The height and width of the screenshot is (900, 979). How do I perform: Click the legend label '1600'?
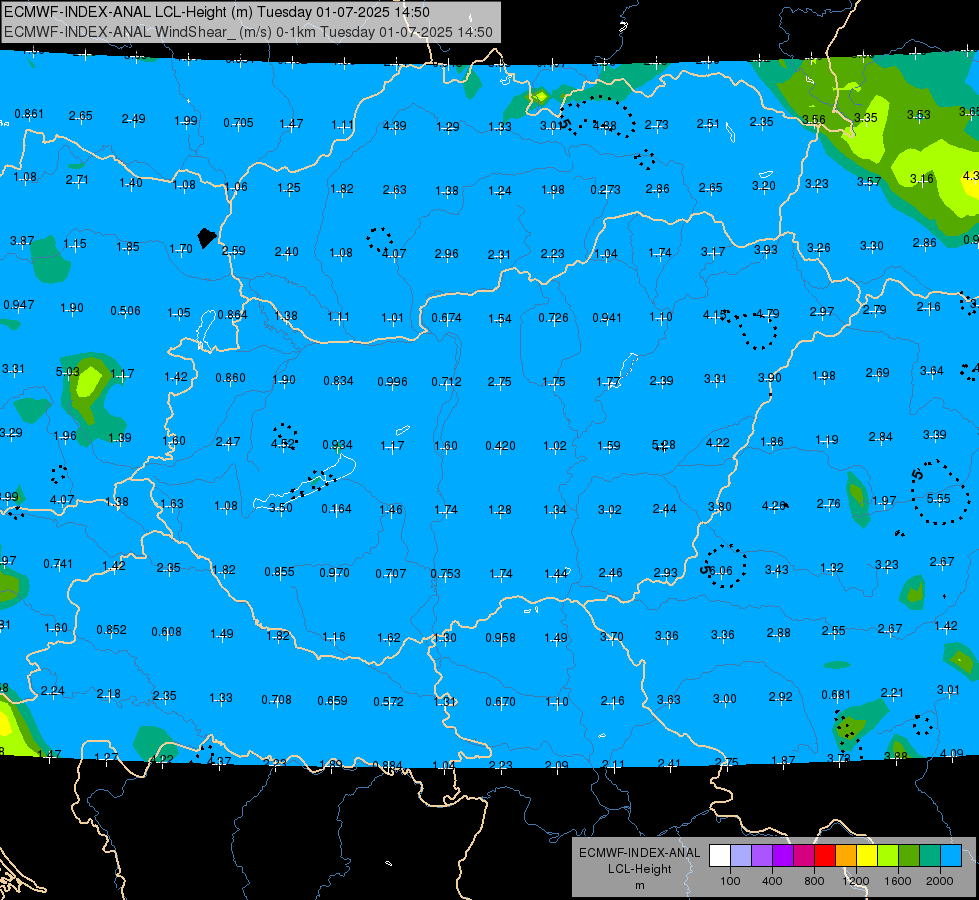click(x=898, y=881)
